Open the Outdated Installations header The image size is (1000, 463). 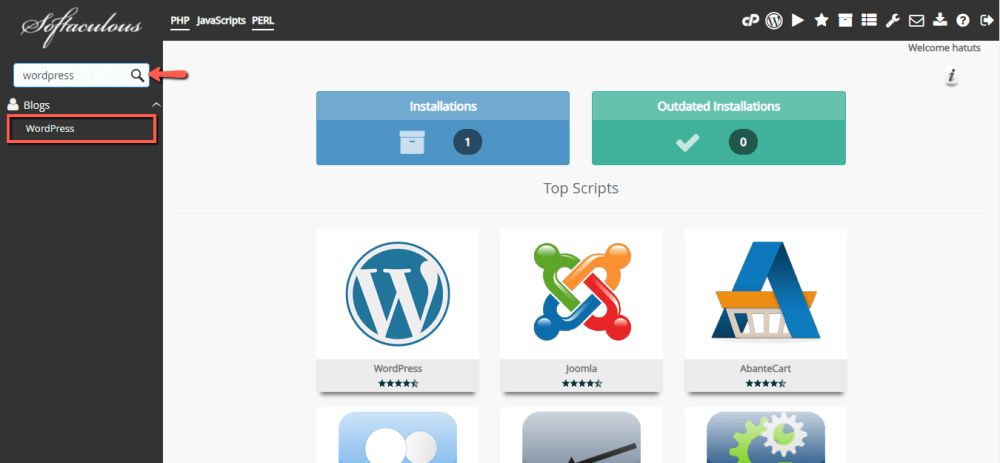(719, 106)
